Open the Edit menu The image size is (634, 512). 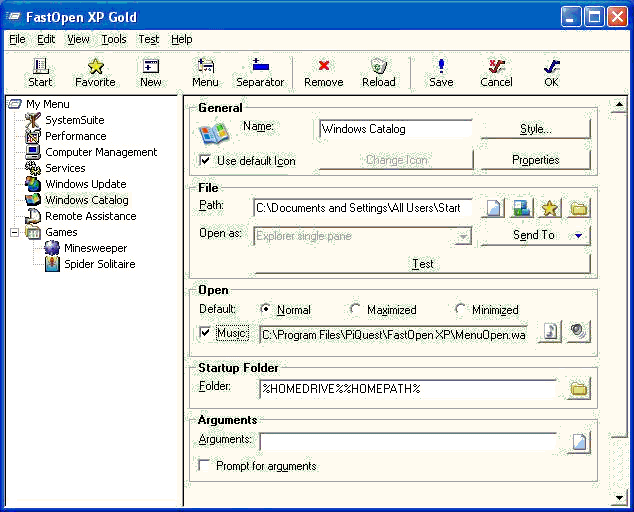point(46,39)
